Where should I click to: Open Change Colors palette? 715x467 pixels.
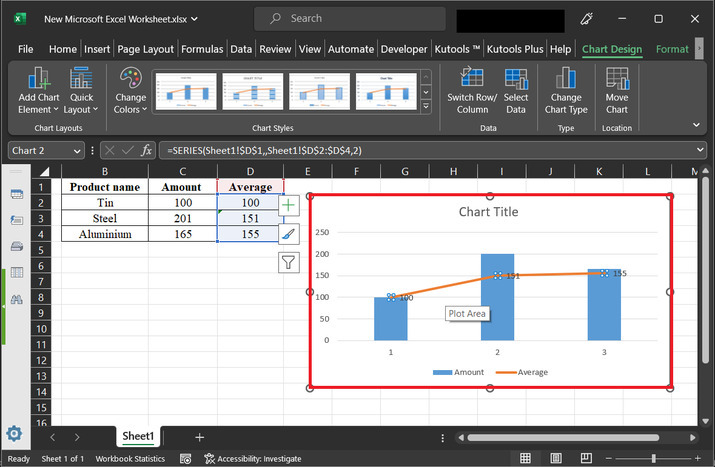(130, 91)
